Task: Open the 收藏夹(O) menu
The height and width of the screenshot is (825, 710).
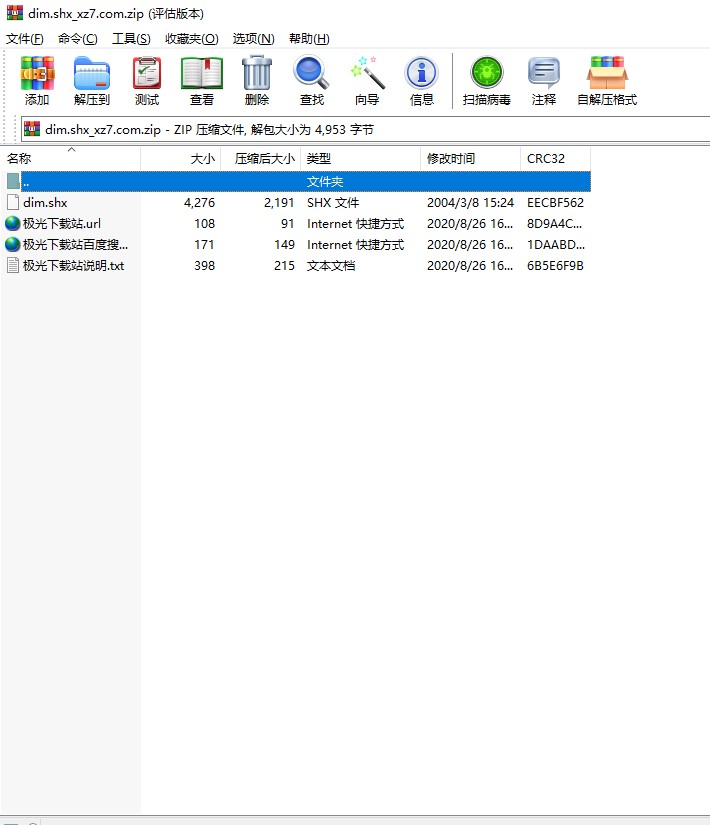Action: (x=191, y=38)
